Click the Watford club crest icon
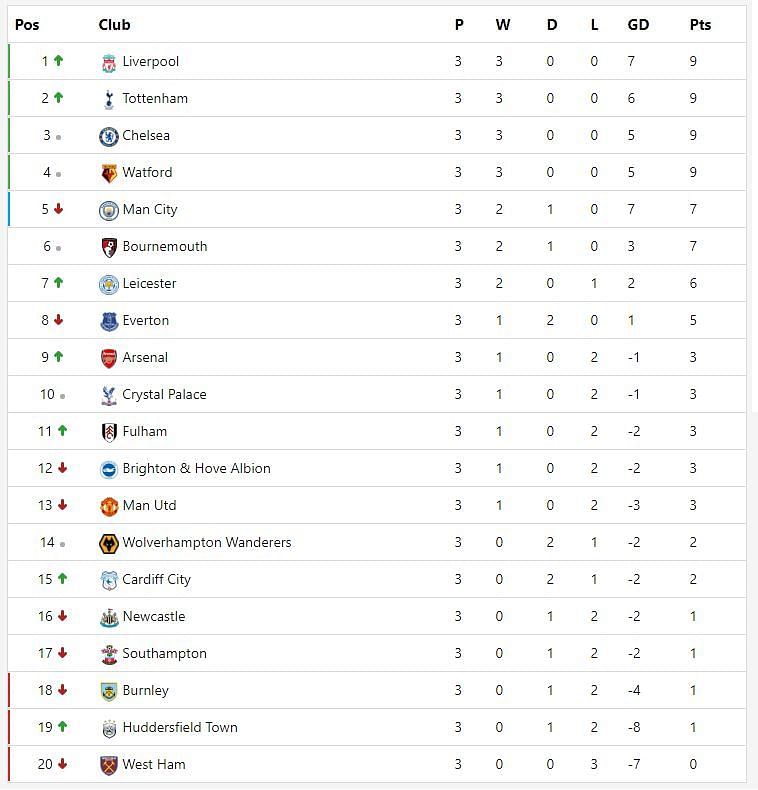The width and height of the screenshot is (758, 790). tap(109, 173)
